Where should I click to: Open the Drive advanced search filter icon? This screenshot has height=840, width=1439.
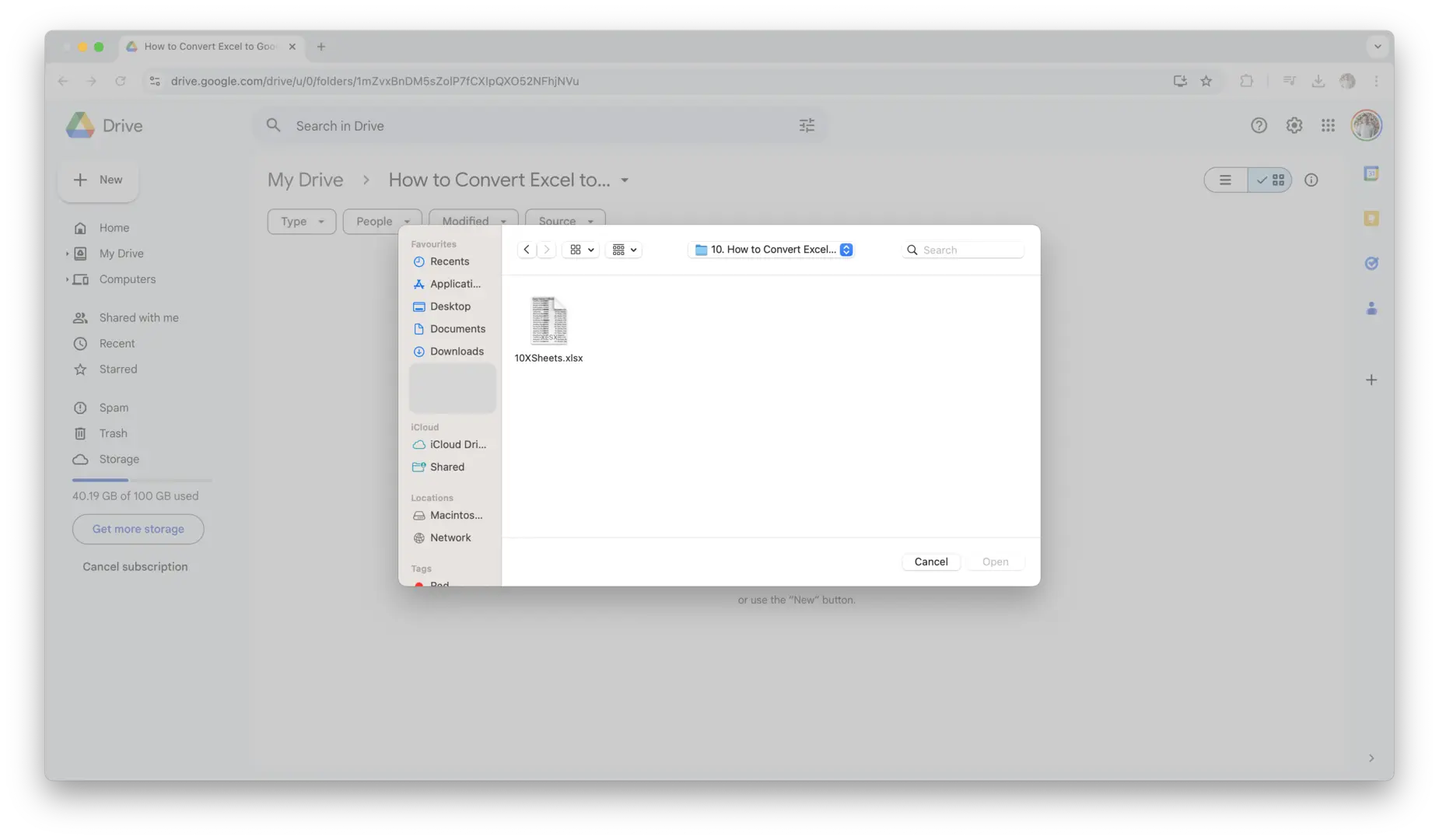pyautogui.click(x=807, y=125)
